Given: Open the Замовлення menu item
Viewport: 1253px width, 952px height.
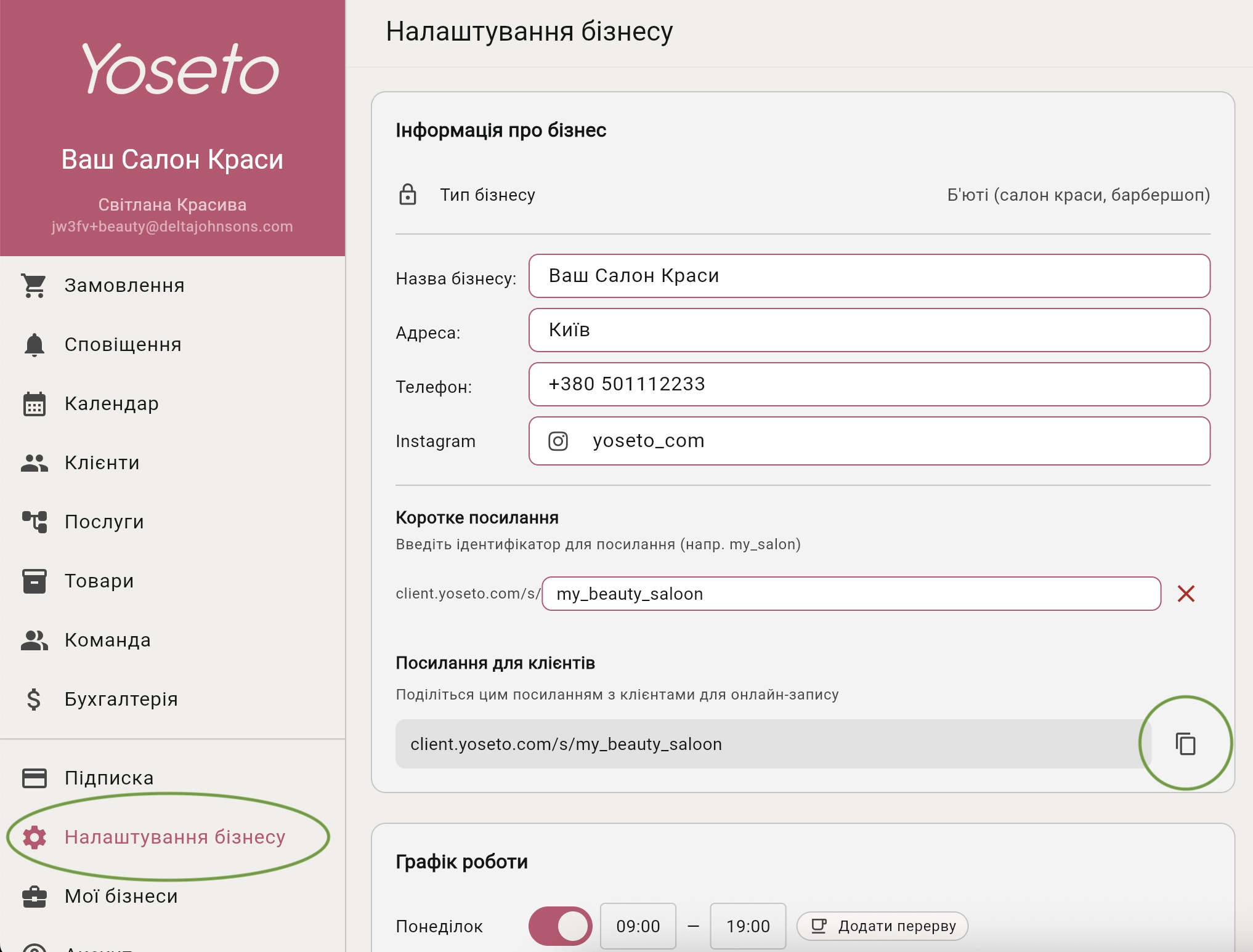Looking at the screenshot, I should [x=172, y=286].
